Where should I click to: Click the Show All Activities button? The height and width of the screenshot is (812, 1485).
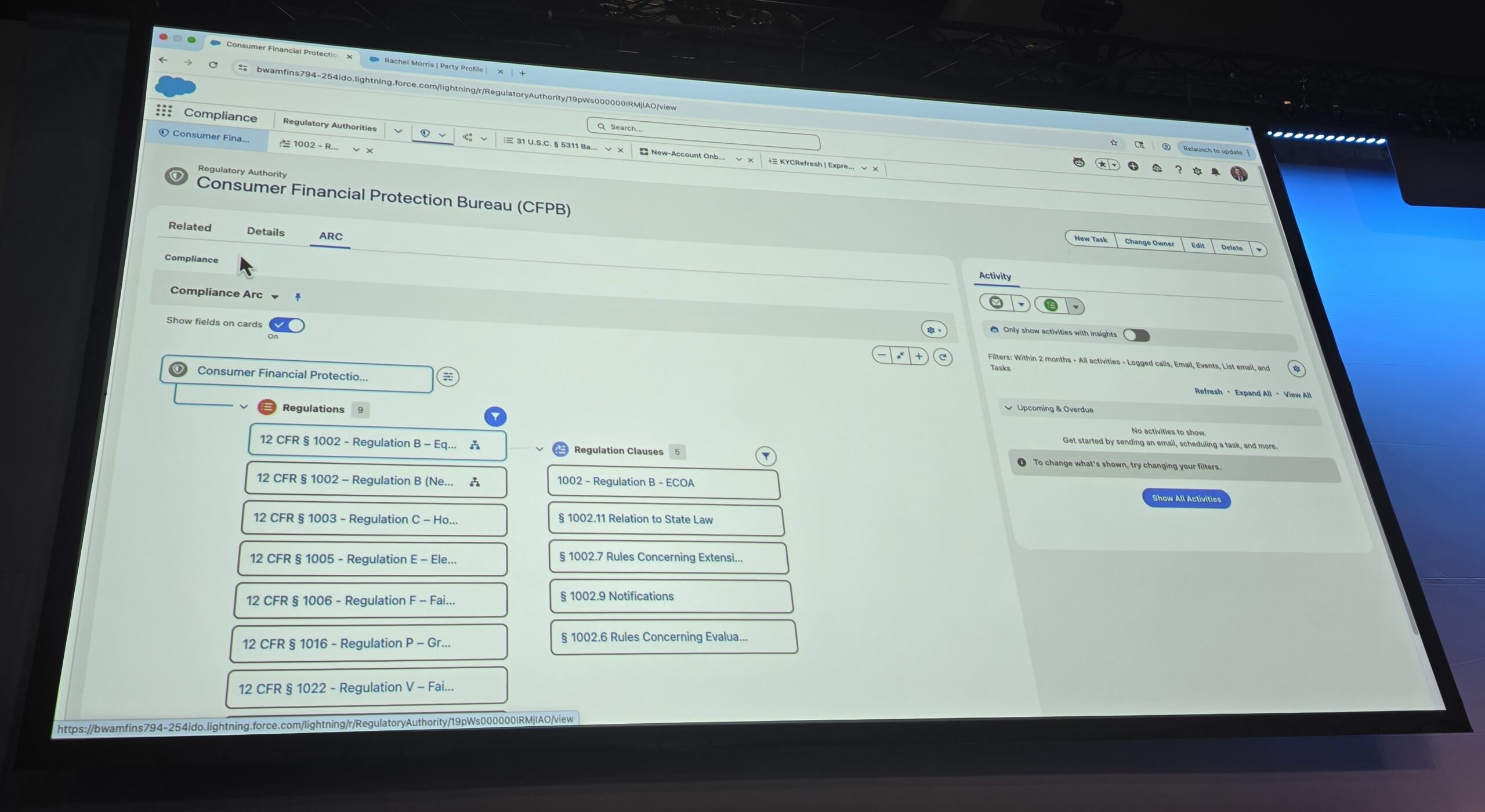[1186, 498]
